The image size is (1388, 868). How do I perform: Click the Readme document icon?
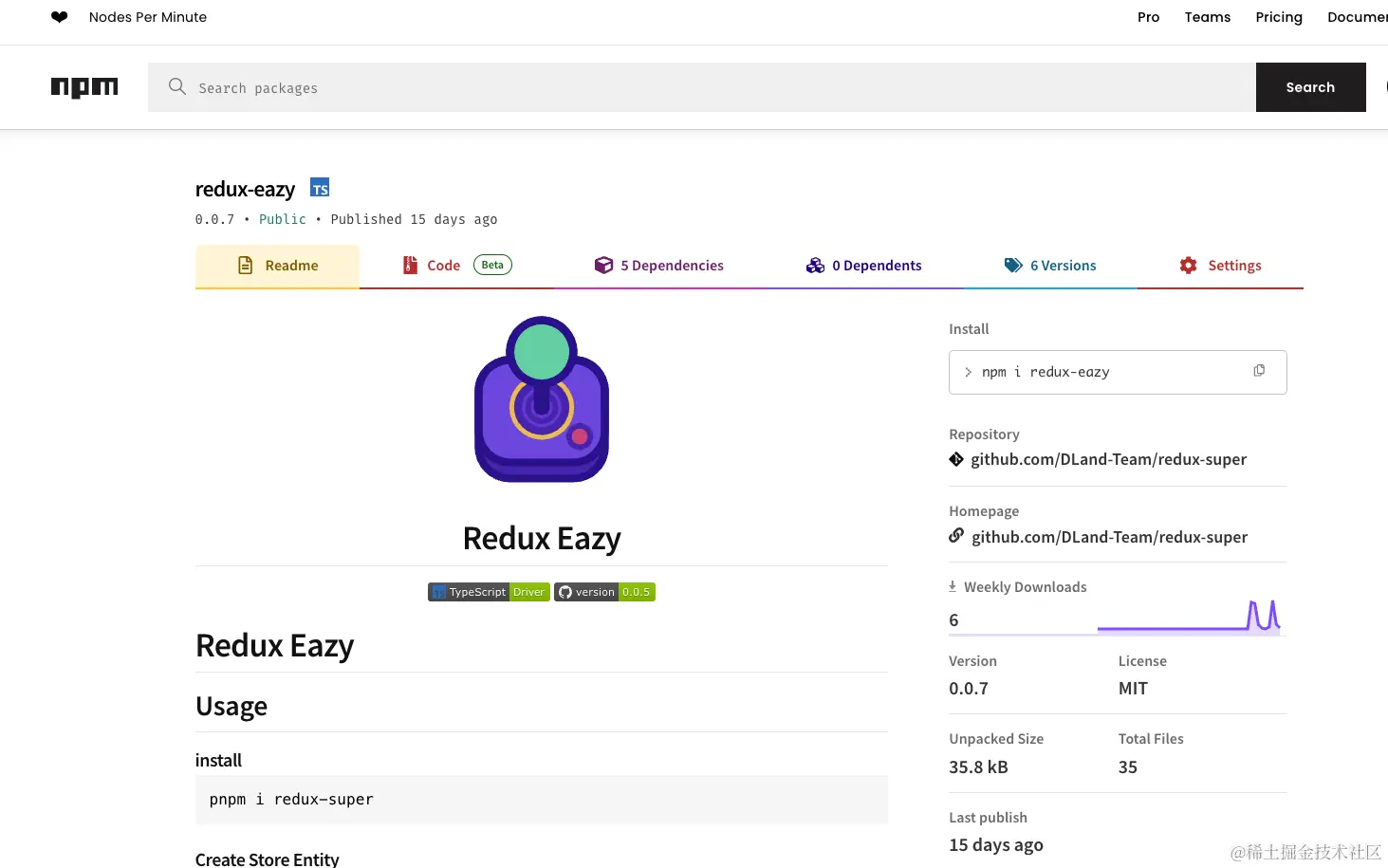point(246,266)
